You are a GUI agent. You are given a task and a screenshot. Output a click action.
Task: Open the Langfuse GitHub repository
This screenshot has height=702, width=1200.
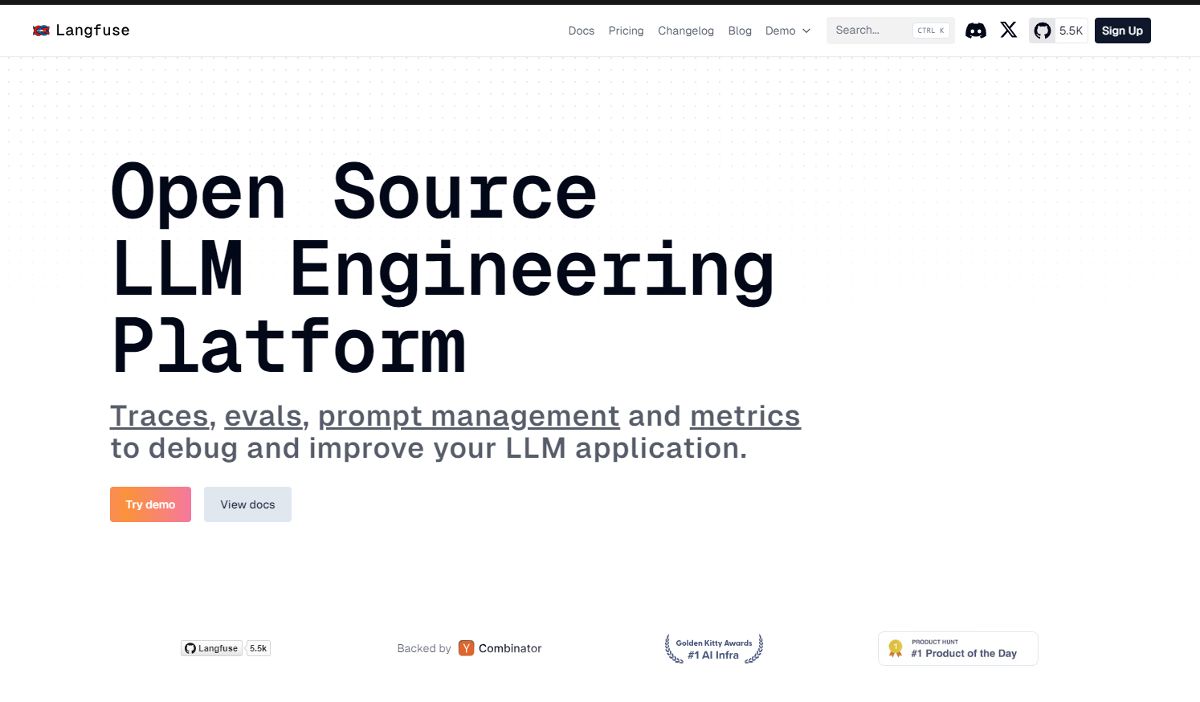coord(1042,30)
